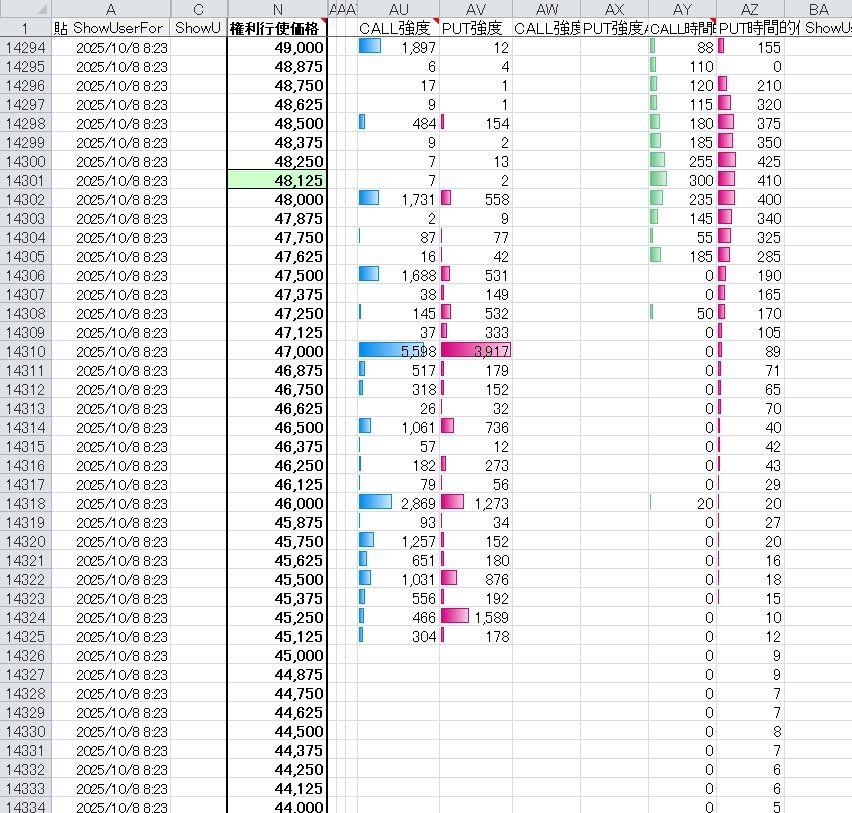Image resolution: width=852 pixels, height=813 pixels.
Task: Select the CALL強度 header cell
Action: coord(398,28)
